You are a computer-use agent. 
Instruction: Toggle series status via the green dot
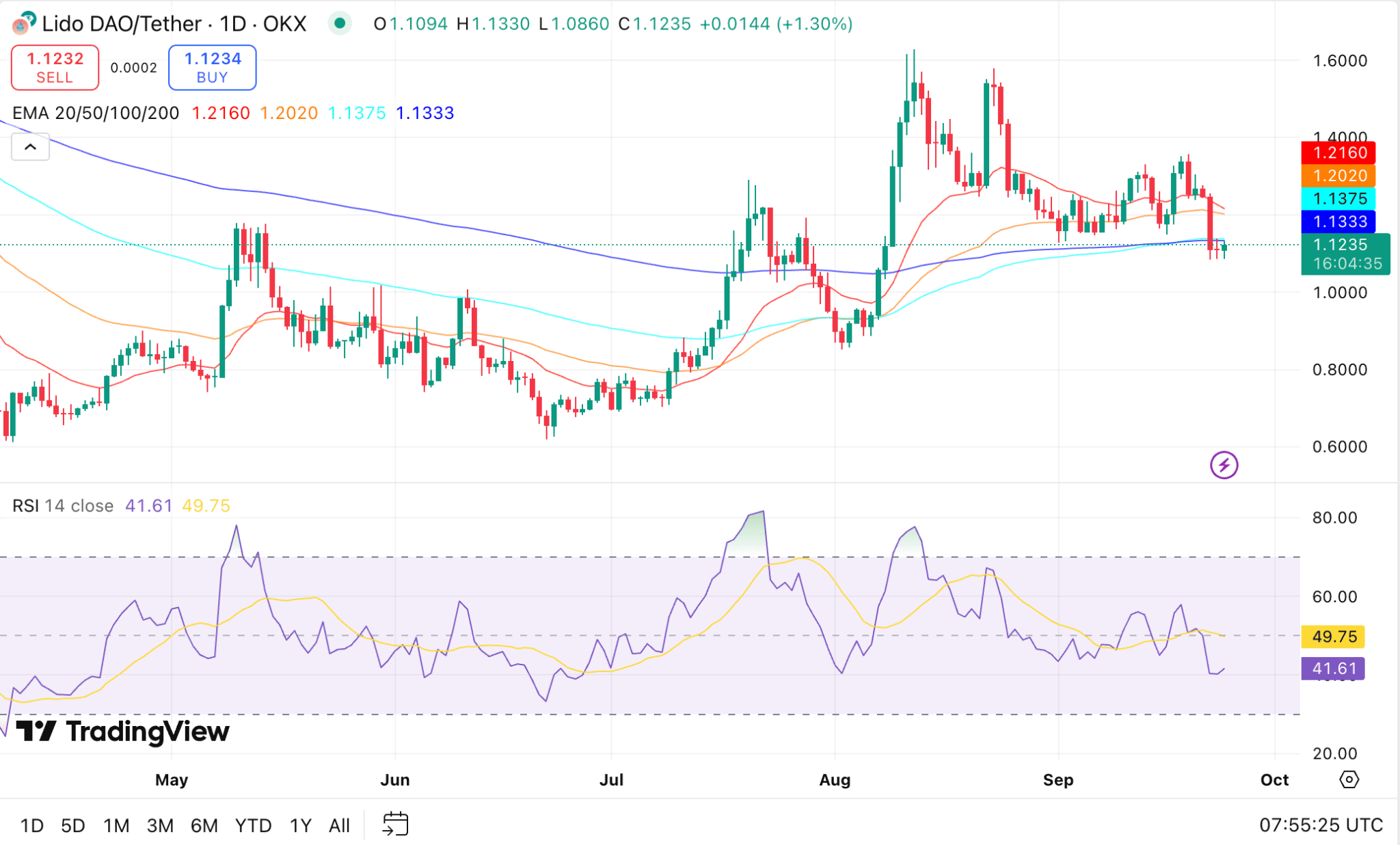click(340, 23)
